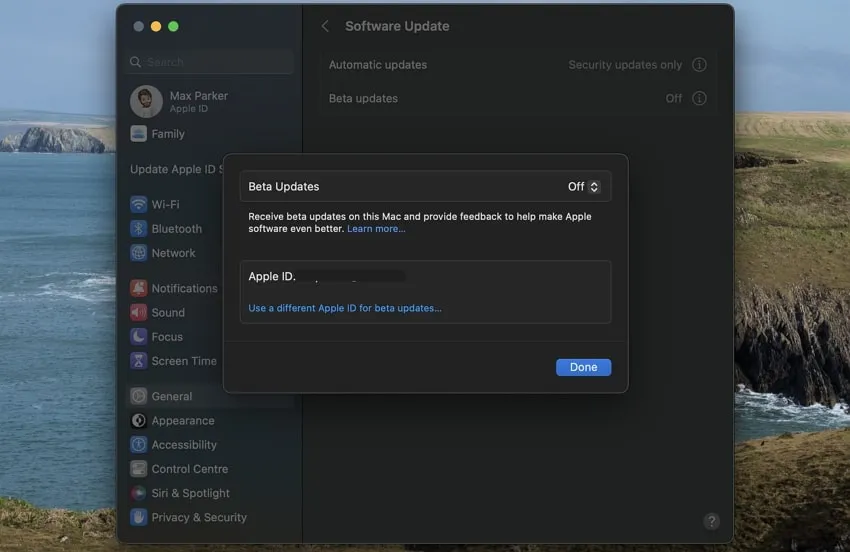Click the info icon beside Automatic updates

click(699, 65)
